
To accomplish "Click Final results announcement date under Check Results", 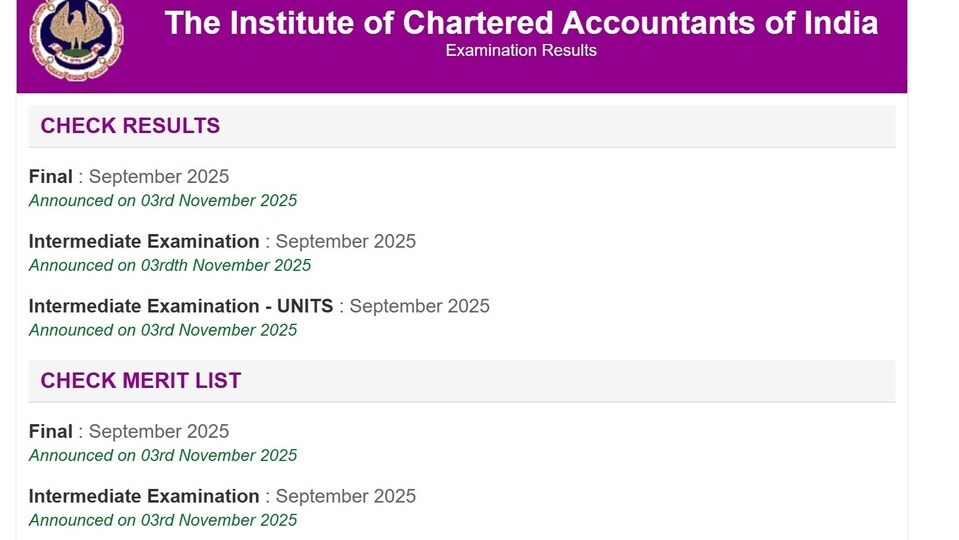I will [x=163, y=201].
